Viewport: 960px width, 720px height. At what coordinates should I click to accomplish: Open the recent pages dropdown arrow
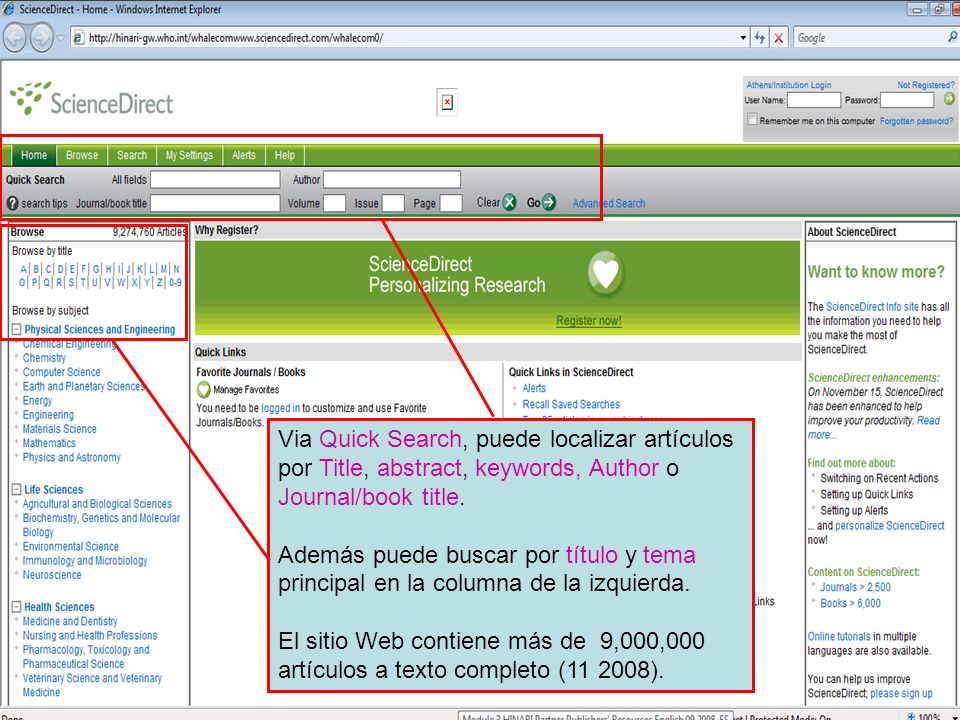[x=61, y=38]
